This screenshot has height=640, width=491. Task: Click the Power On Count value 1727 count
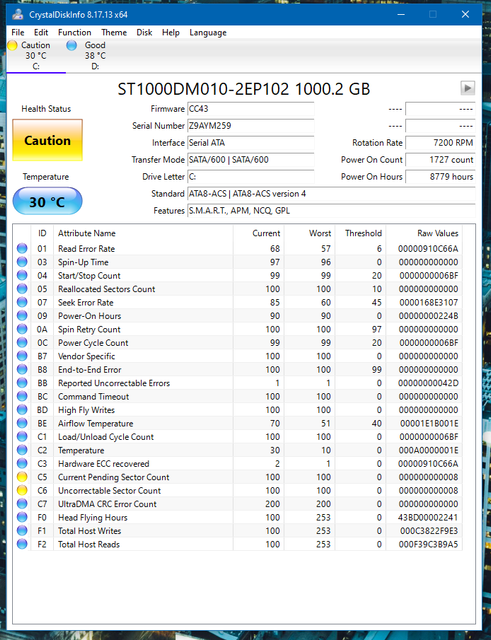[440, 160]
